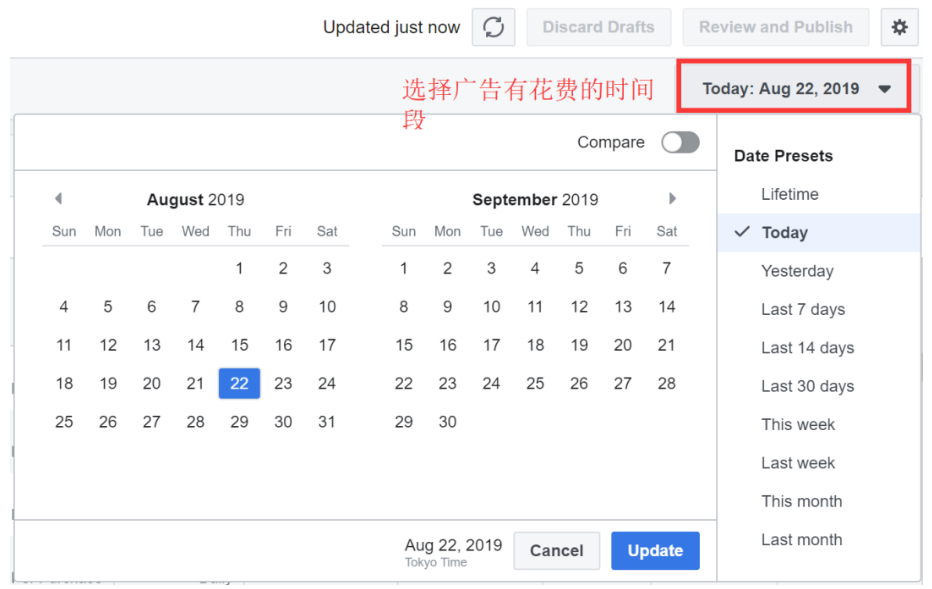Pick September 30 on the calendar

click(448, 422)
